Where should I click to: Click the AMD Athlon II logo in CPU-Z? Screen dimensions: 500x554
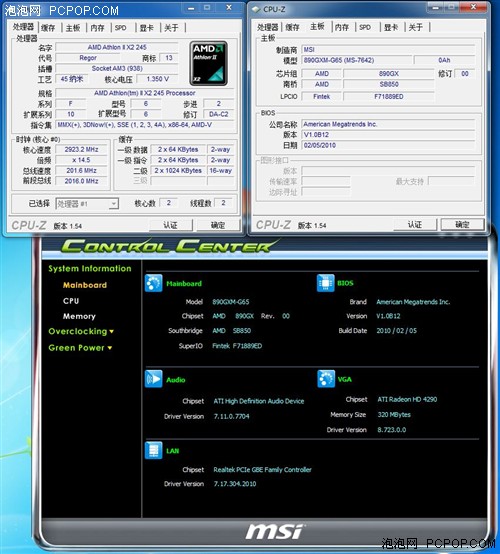(208, 64)
